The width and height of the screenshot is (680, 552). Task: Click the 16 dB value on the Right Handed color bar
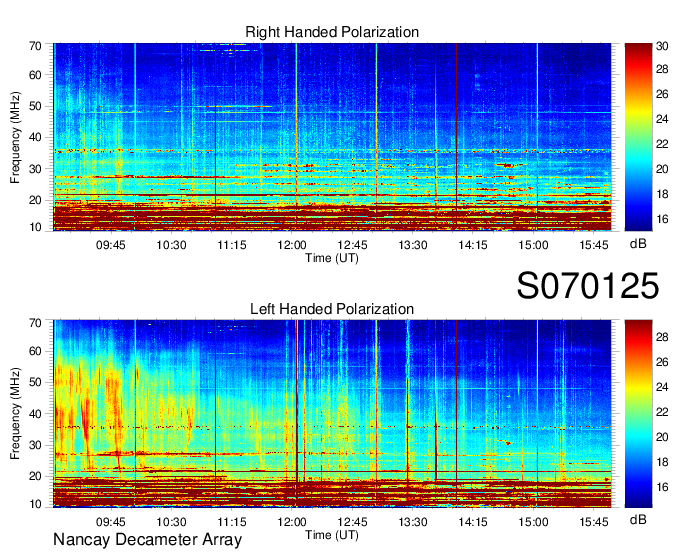pyautogui.click(x=662, y=219)
